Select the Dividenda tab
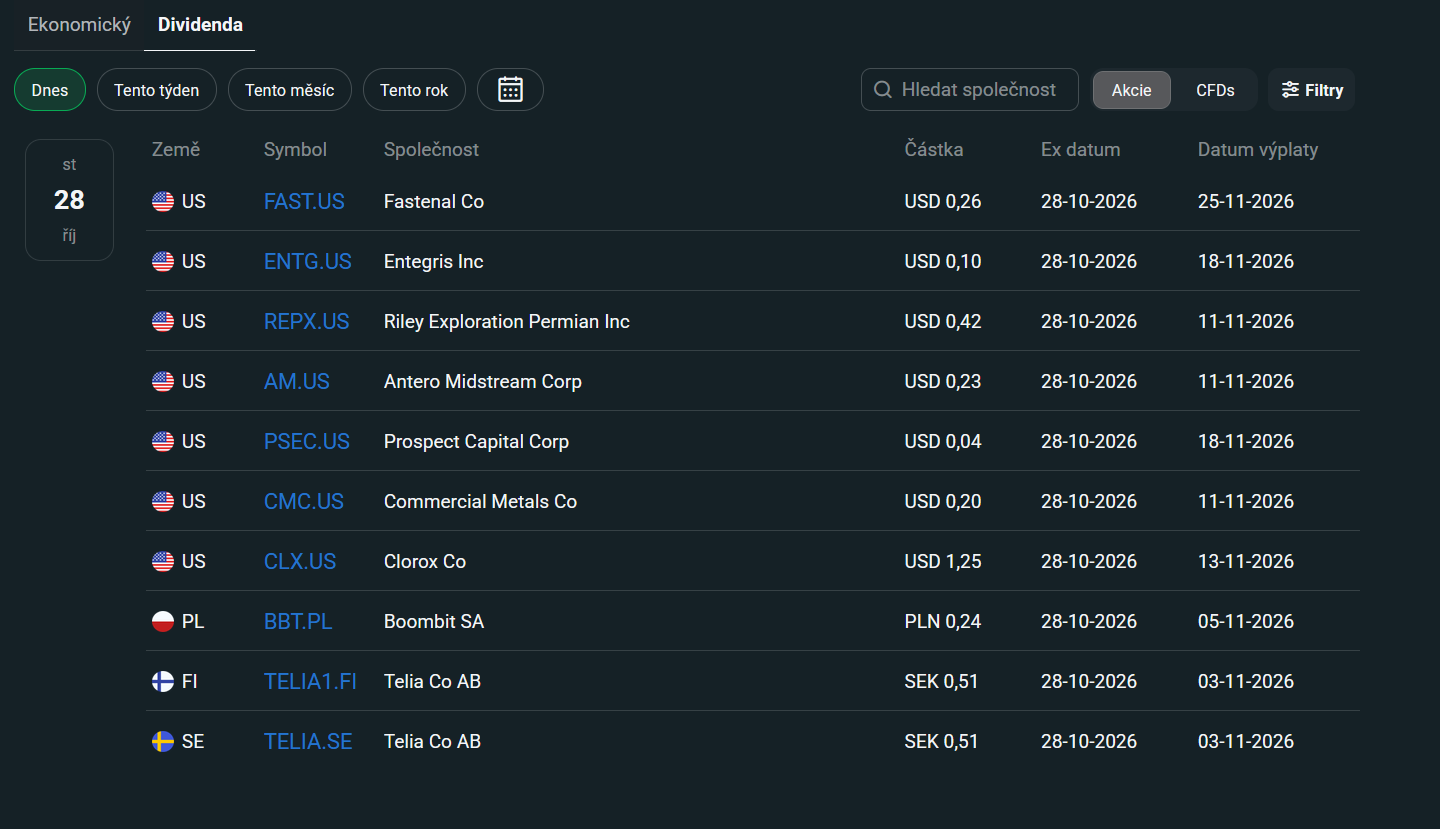The image size is (1440, 829). pos(200,25)
